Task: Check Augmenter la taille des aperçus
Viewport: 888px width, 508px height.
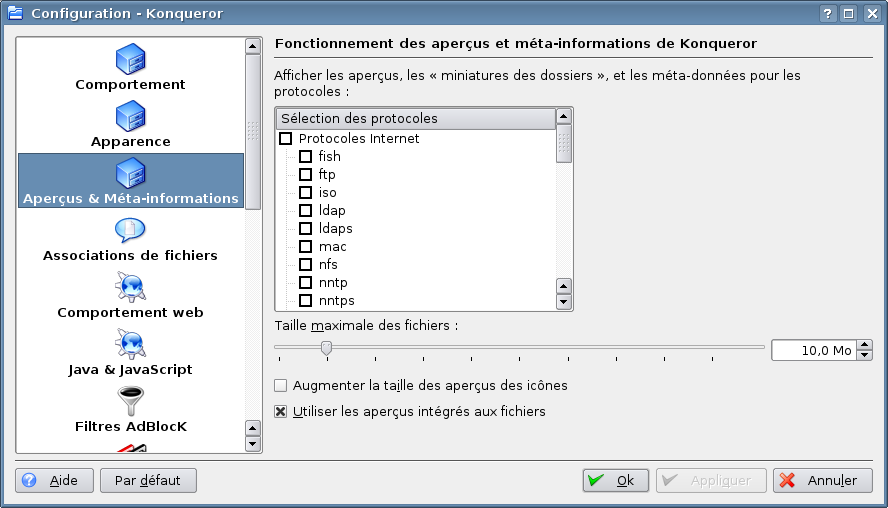Action: pyautogui.click(x=281, y=385)
